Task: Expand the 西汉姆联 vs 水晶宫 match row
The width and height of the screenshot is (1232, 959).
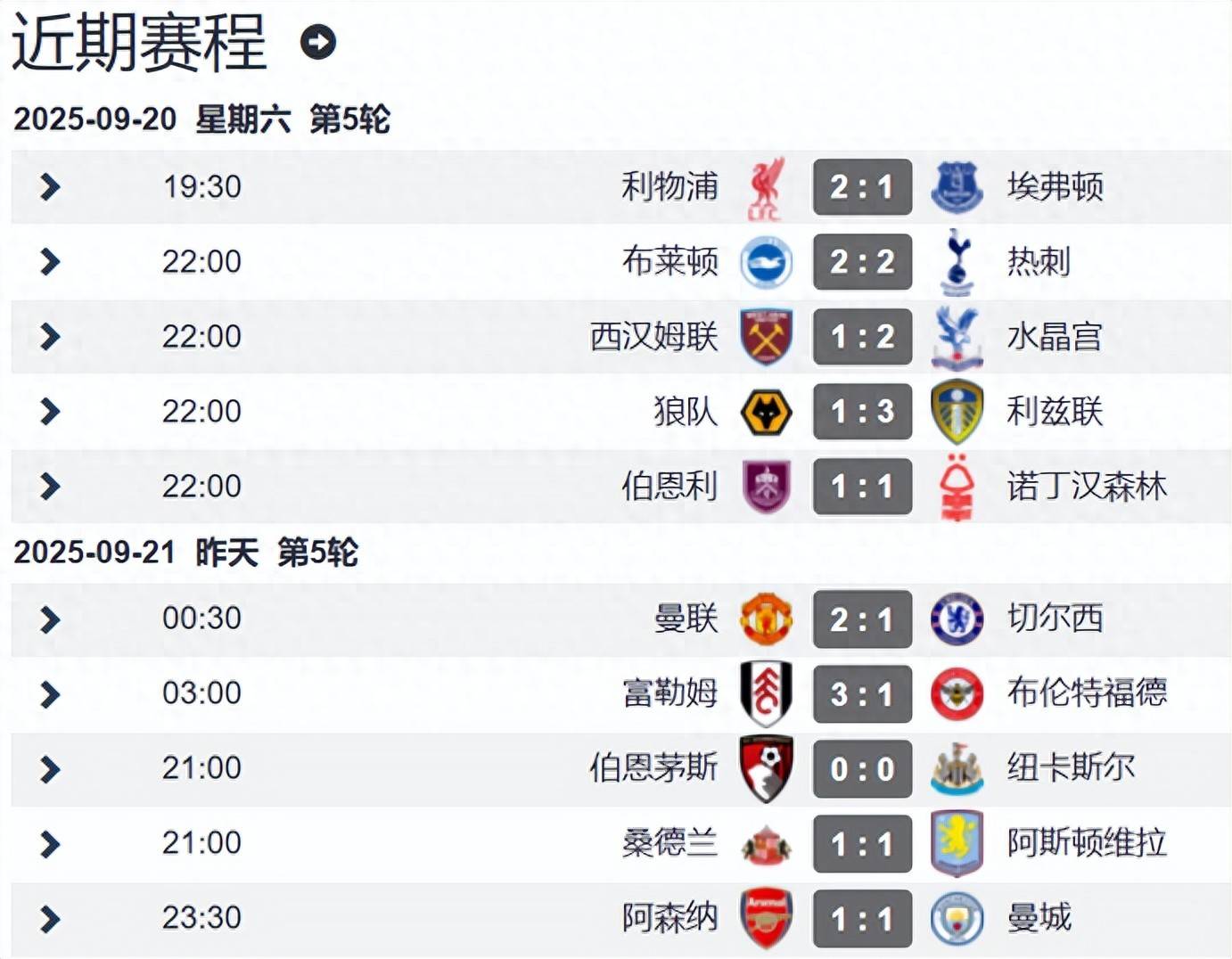Action: (51, 337)
